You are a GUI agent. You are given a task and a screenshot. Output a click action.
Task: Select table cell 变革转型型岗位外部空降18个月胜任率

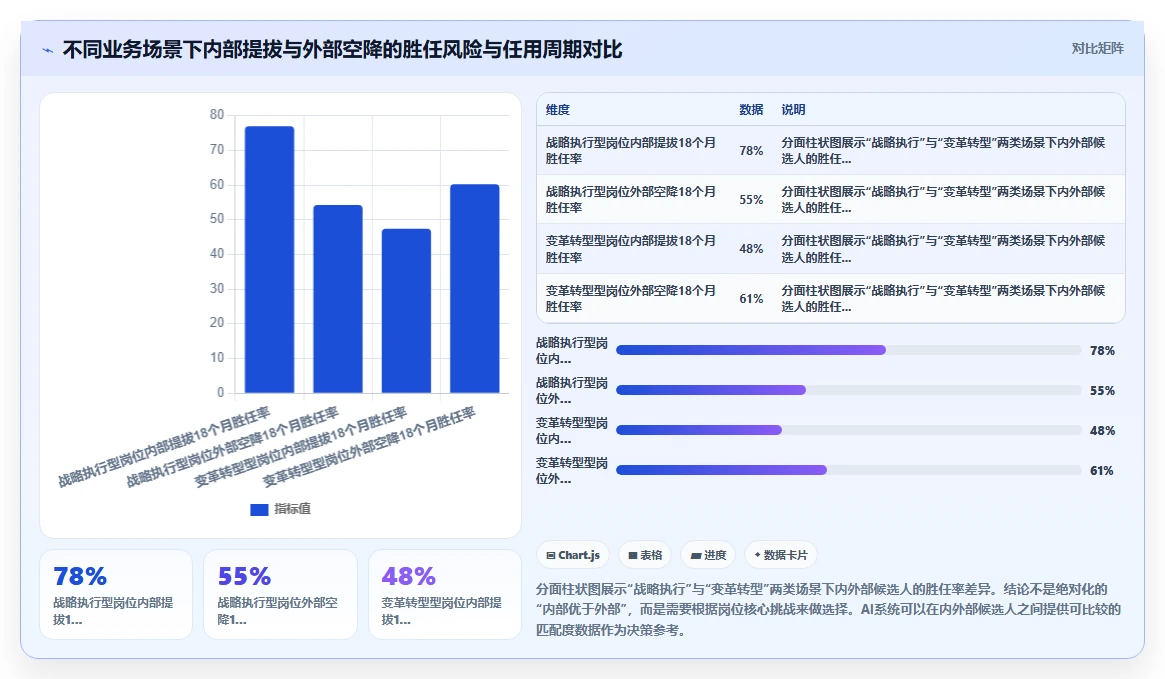point(631,298)
